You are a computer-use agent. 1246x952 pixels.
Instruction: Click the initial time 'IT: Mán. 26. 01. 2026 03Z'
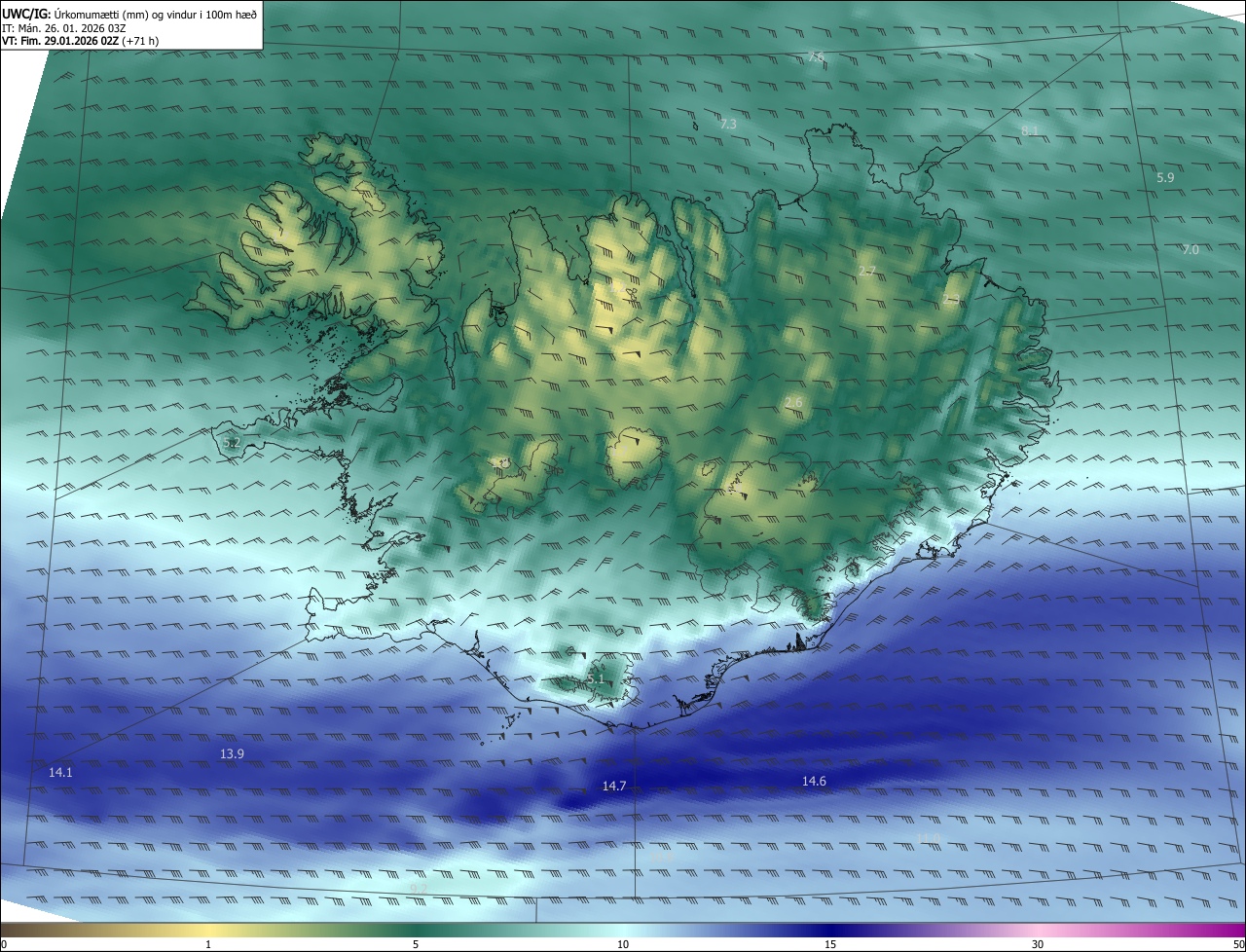tap(63, 28)
